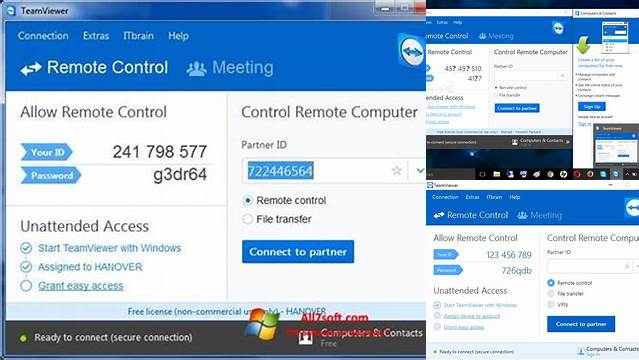The image size is (639, 360).
Task: Click the TeamViewer logo in the top-right window
Action: pyautogui.click(x=558, y=28)
